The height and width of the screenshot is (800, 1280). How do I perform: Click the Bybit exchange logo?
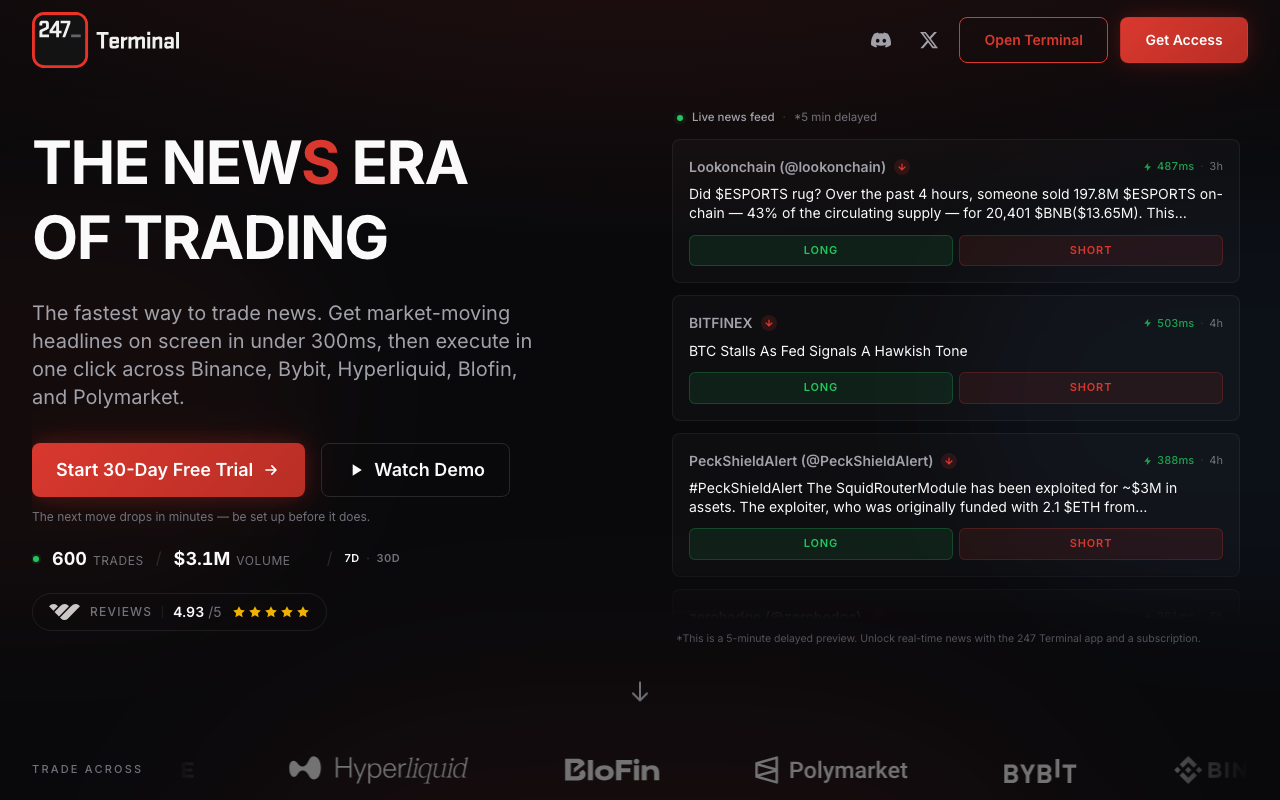1040,771
